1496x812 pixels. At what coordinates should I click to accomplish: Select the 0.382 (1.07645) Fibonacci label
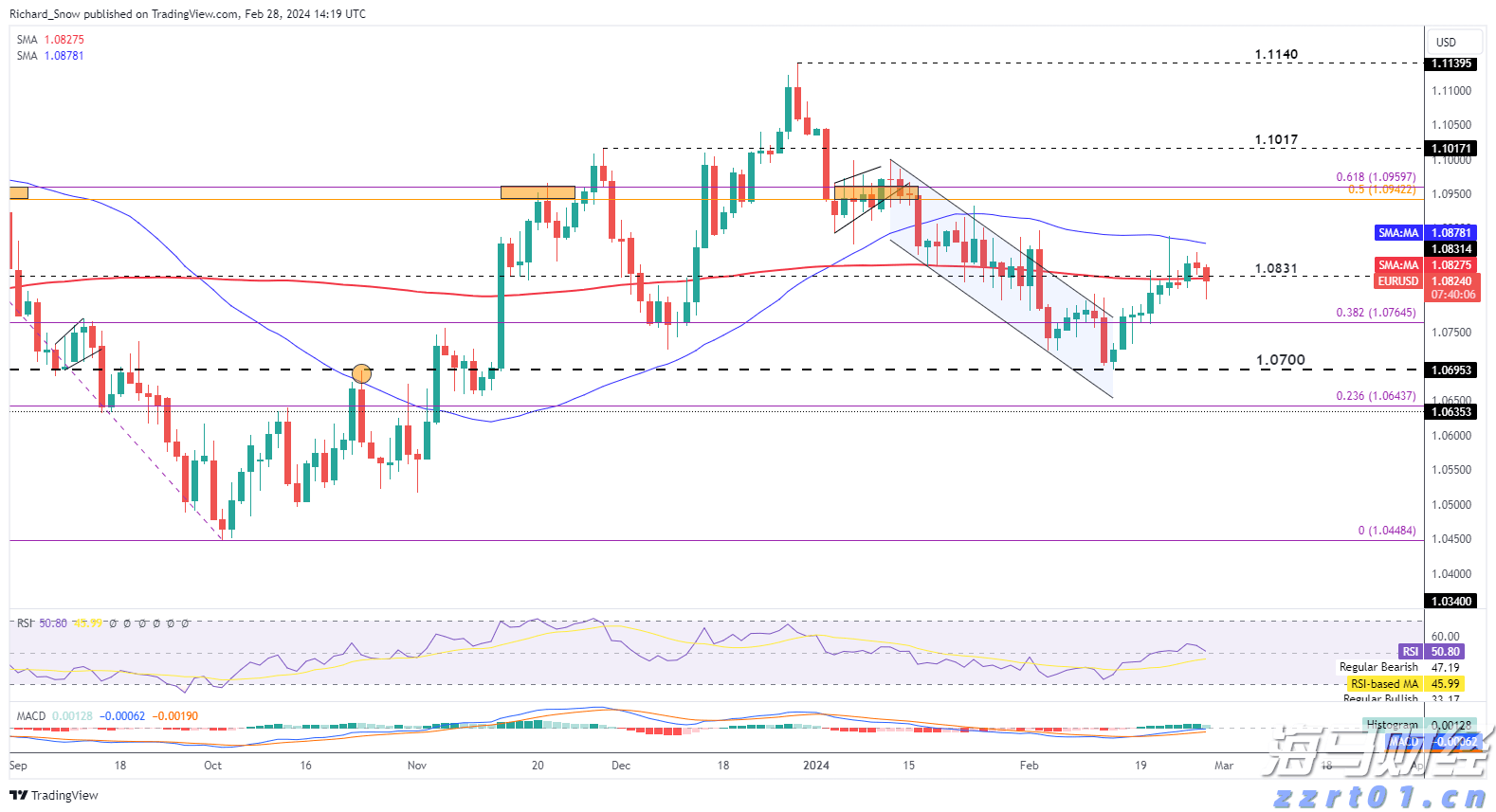1376,313
